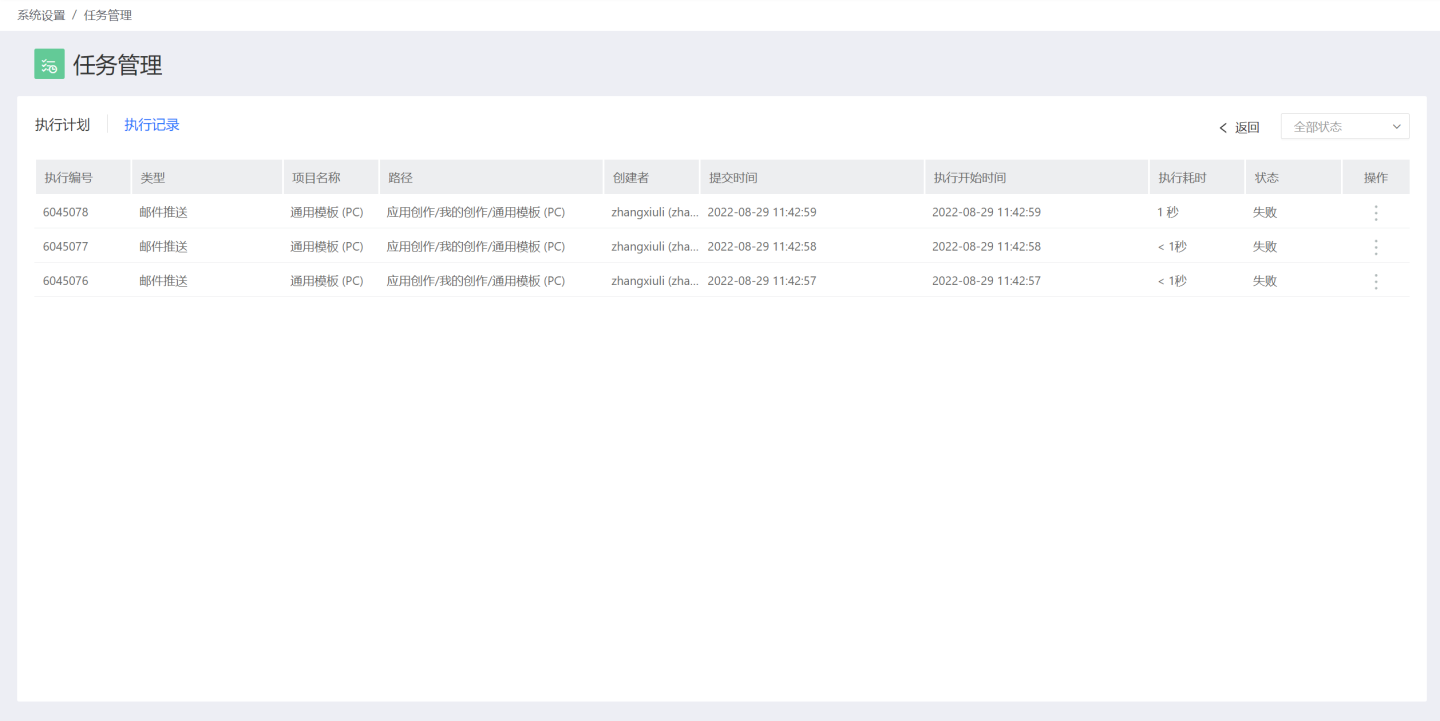Click the 失败 status for execution 6045077
This screenshot has height=721, width=1440.
point(1265,247)
